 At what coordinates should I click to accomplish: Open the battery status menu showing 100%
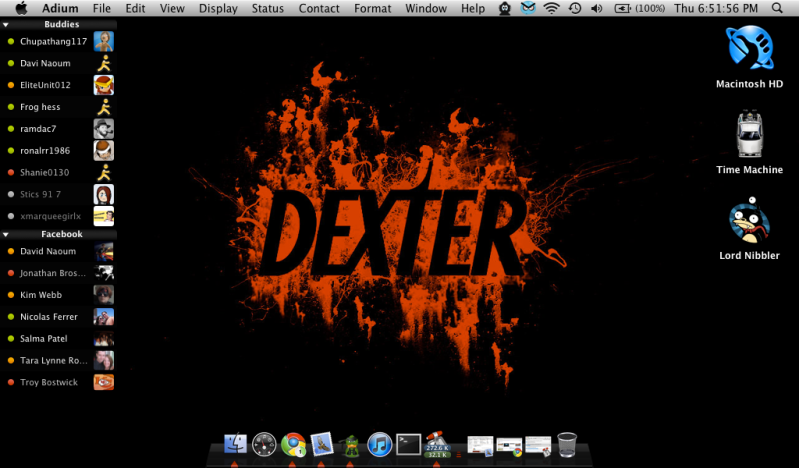[x=640, y=8]
